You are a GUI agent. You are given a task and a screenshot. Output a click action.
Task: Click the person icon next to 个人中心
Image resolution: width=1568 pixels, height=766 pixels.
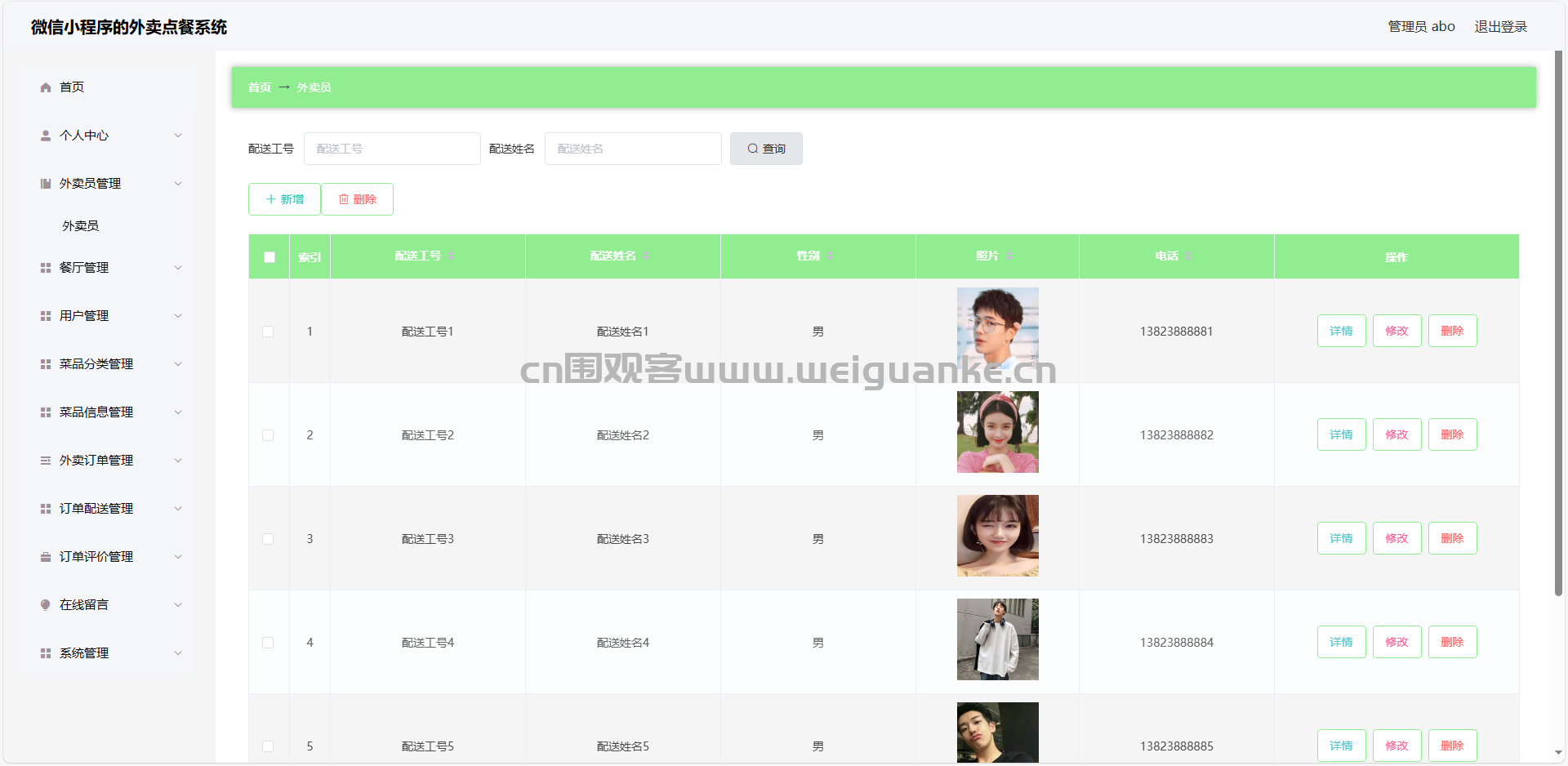[x=46, y=136]
